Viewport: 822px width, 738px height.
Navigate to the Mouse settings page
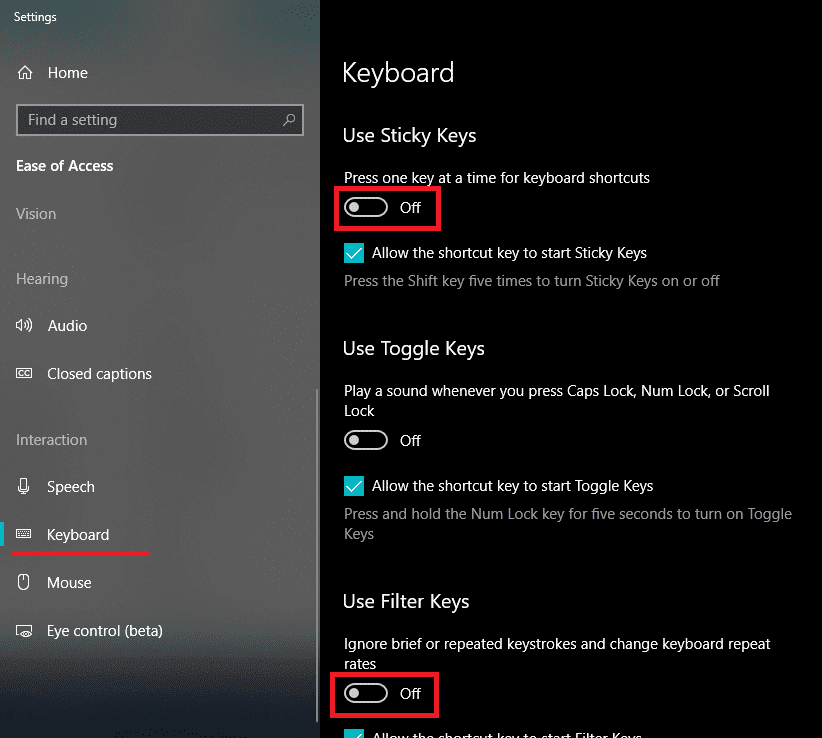[x=70, y=582]
